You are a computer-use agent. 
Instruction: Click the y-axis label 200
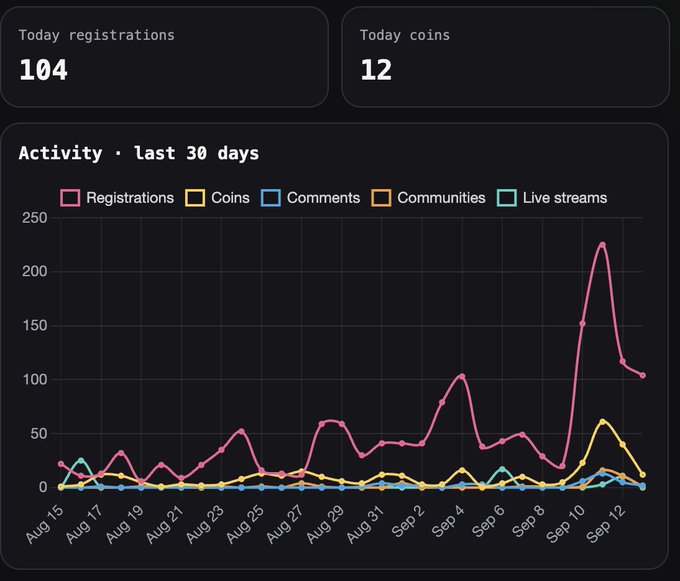coord(35,271)
